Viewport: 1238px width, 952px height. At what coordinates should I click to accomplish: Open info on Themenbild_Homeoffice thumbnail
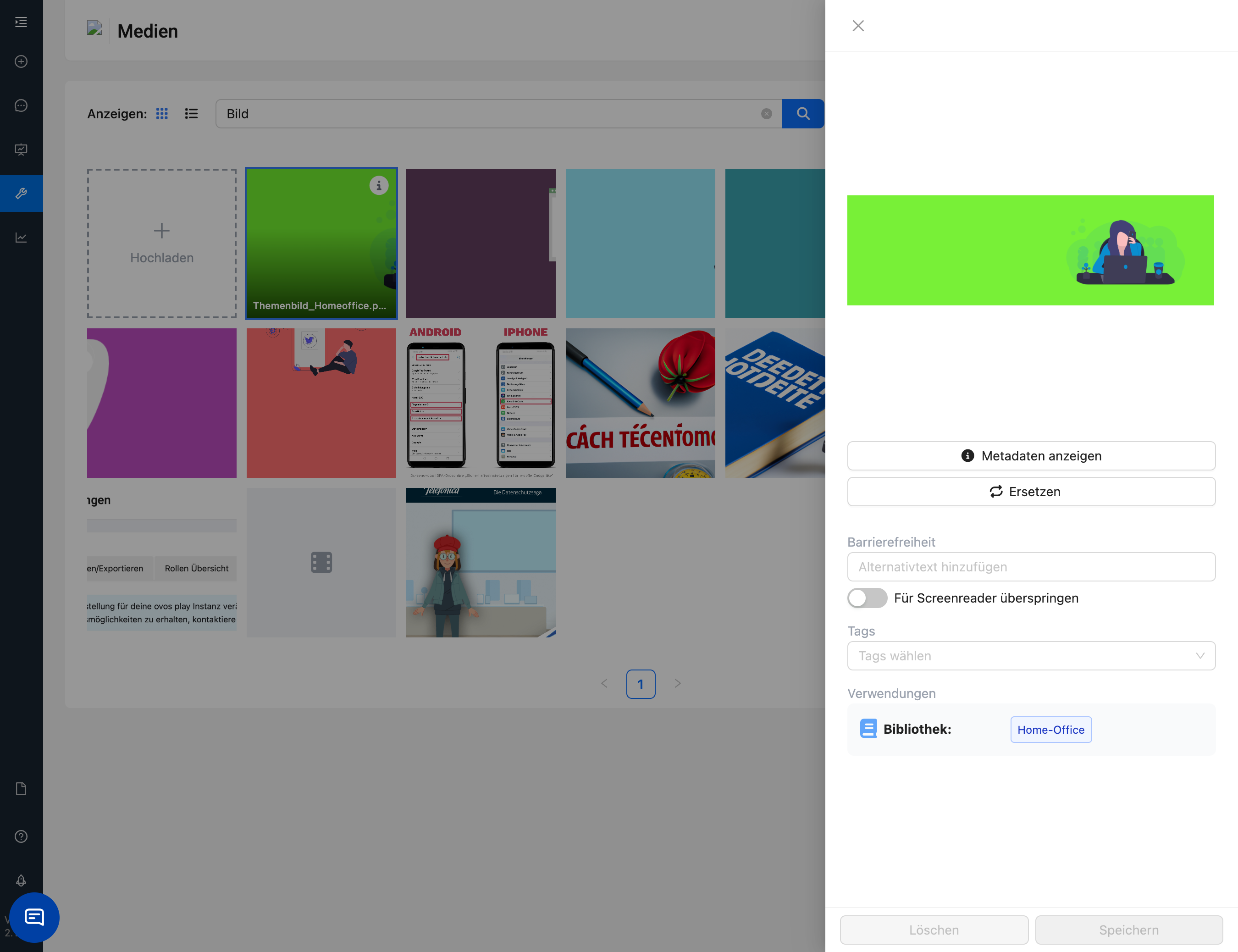click(378, 186)
